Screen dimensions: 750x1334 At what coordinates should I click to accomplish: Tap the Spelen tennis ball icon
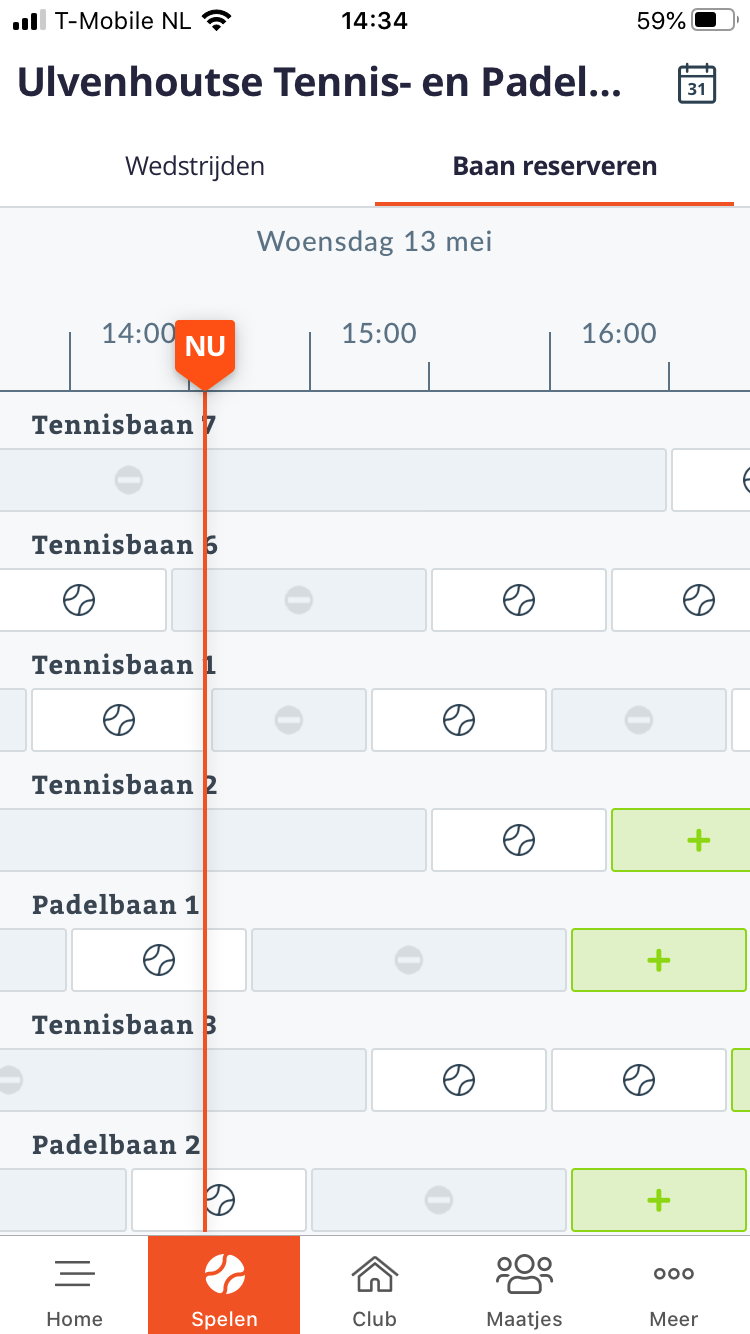click(225, 1274)
